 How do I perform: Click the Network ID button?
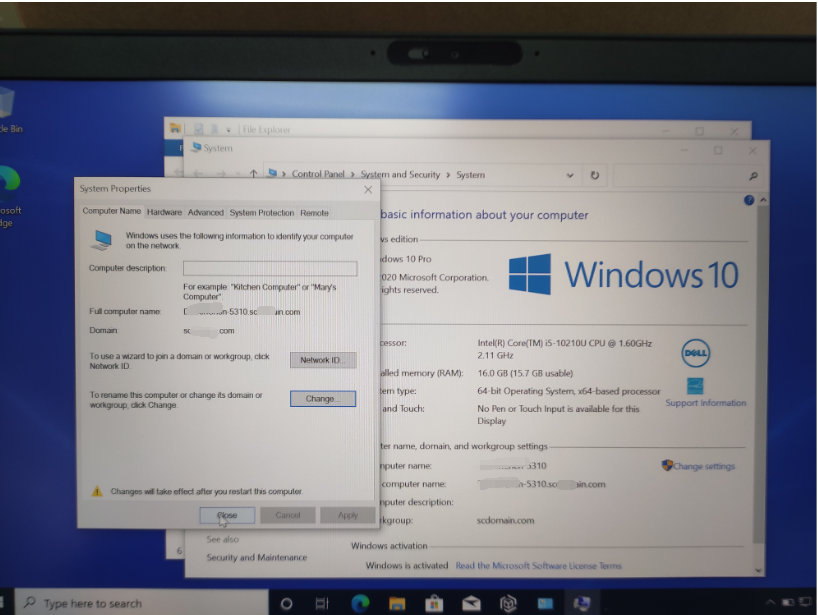point(323,360)
